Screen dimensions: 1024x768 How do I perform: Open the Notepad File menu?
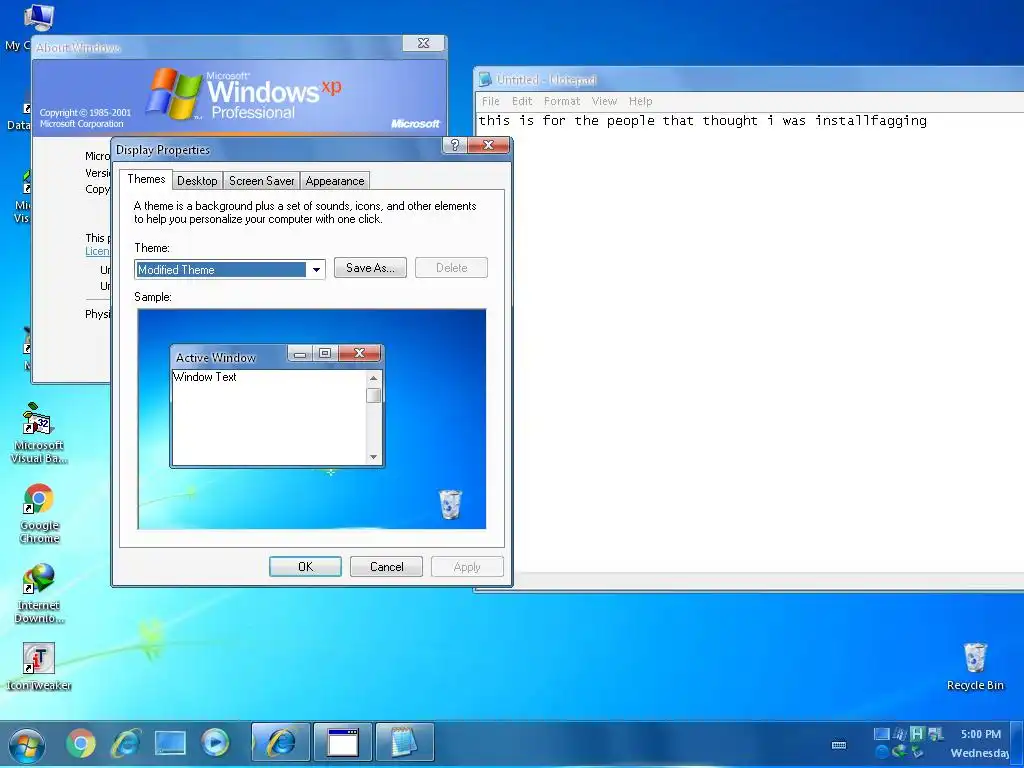click(x=490, y=101)
